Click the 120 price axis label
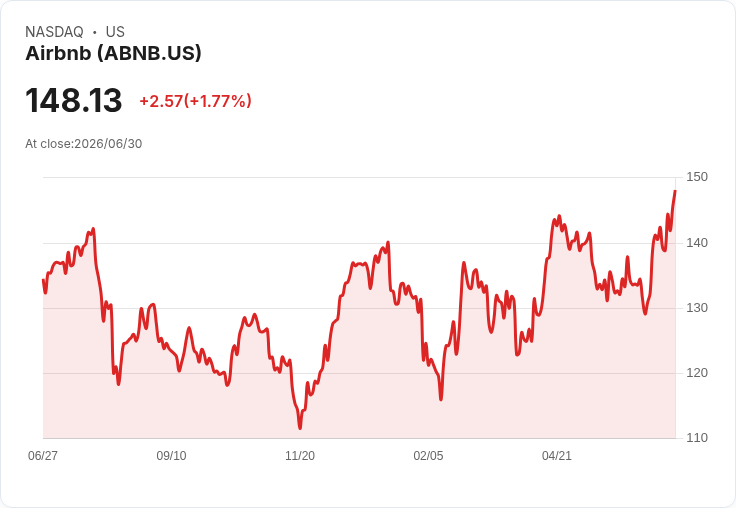This screenshot has width=736, height=508. click(697, 373)
